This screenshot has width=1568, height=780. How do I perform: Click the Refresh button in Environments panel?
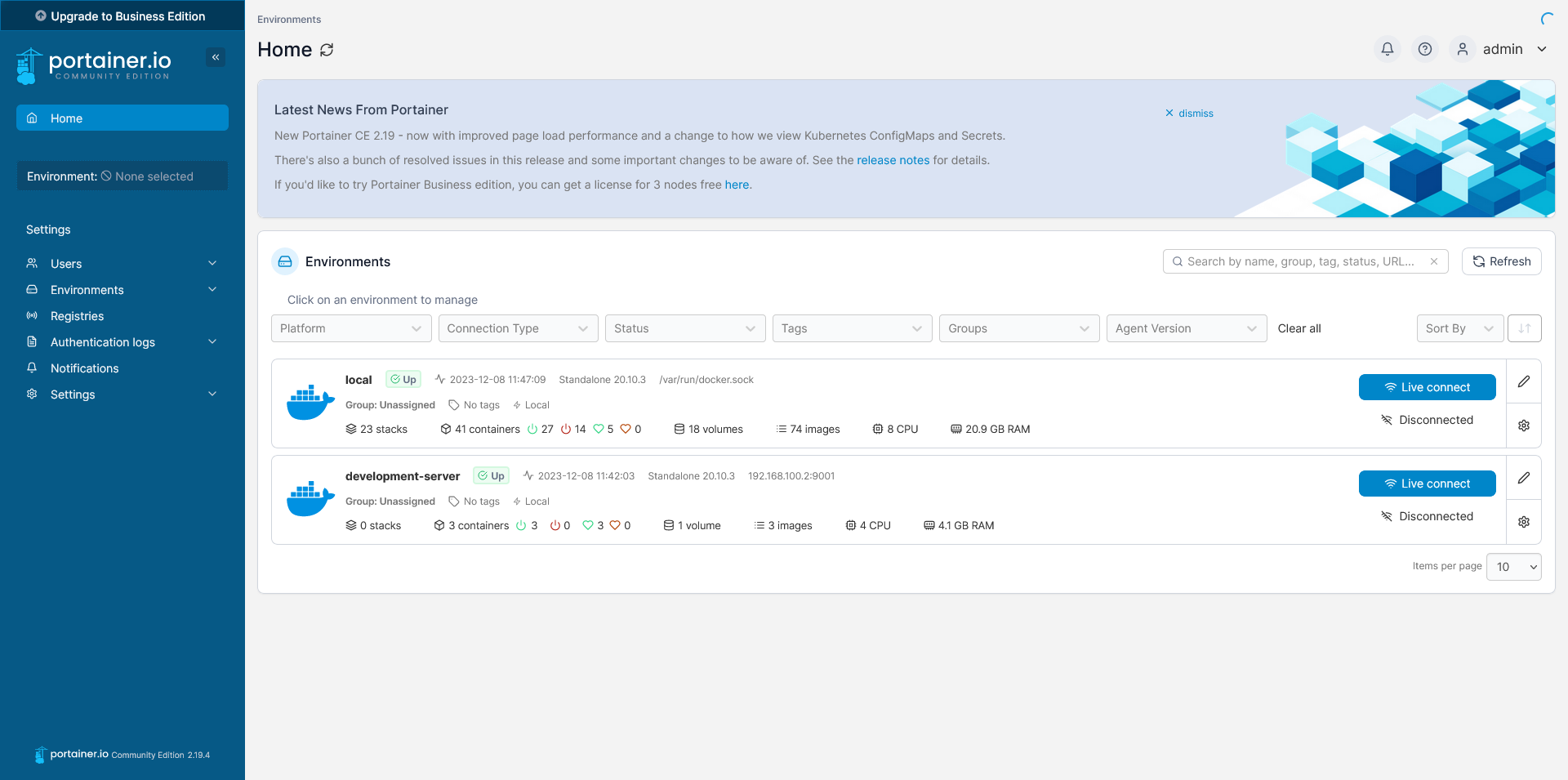[1501, 261]
